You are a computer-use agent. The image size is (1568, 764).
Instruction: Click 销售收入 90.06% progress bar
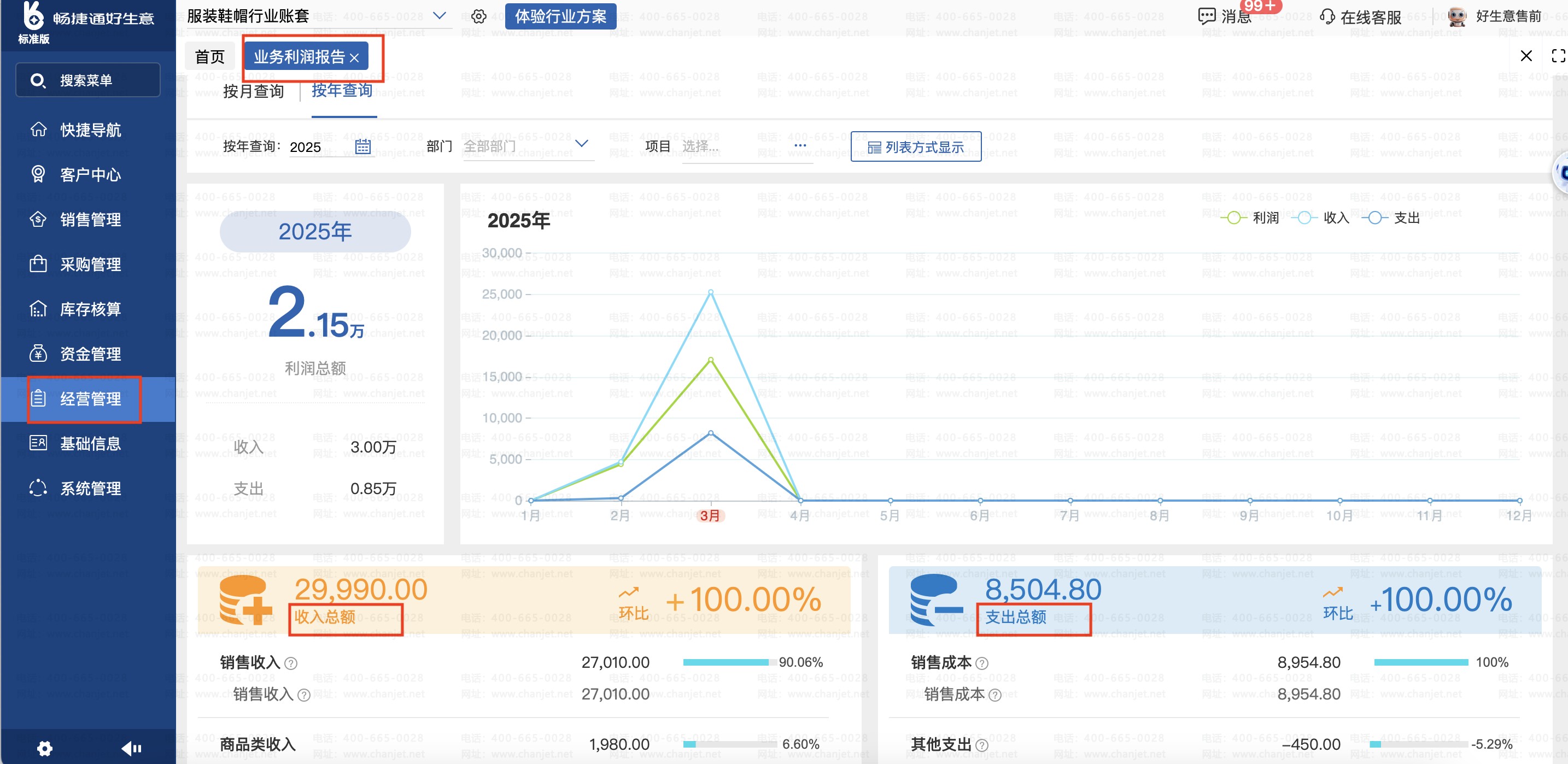pos(729,662)
